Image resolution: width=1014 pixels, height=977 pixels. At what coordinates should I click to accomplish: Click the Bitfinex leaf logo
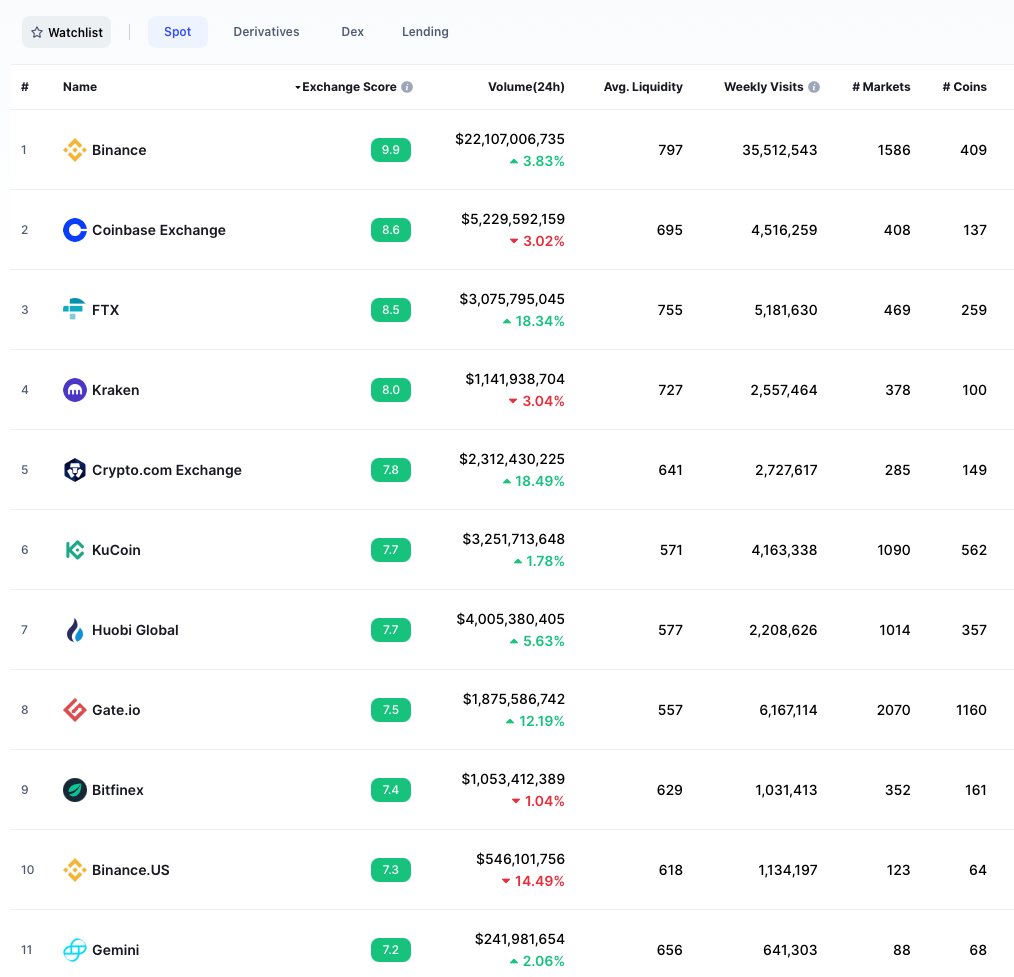[x=74, y=790]
